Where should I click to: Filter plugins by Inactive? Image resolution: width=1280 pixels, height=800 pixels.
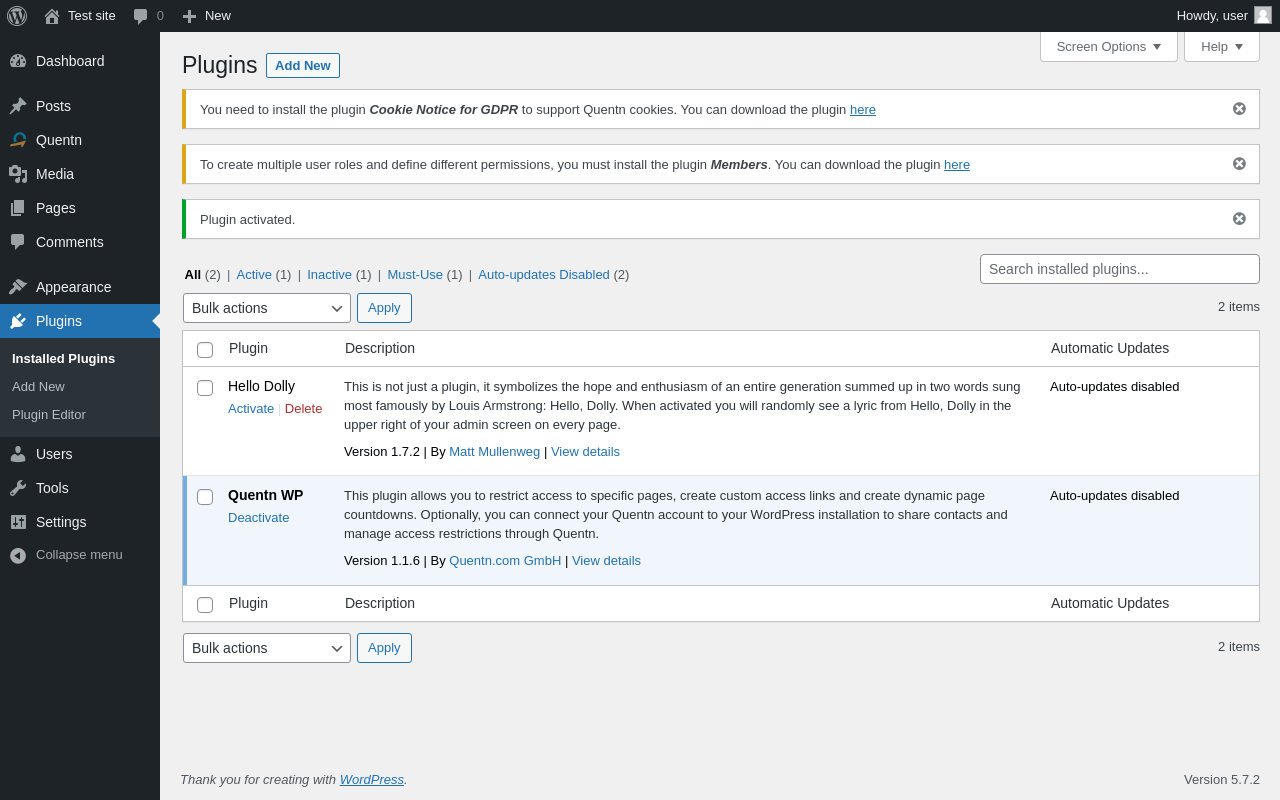[x=329, y=275]
